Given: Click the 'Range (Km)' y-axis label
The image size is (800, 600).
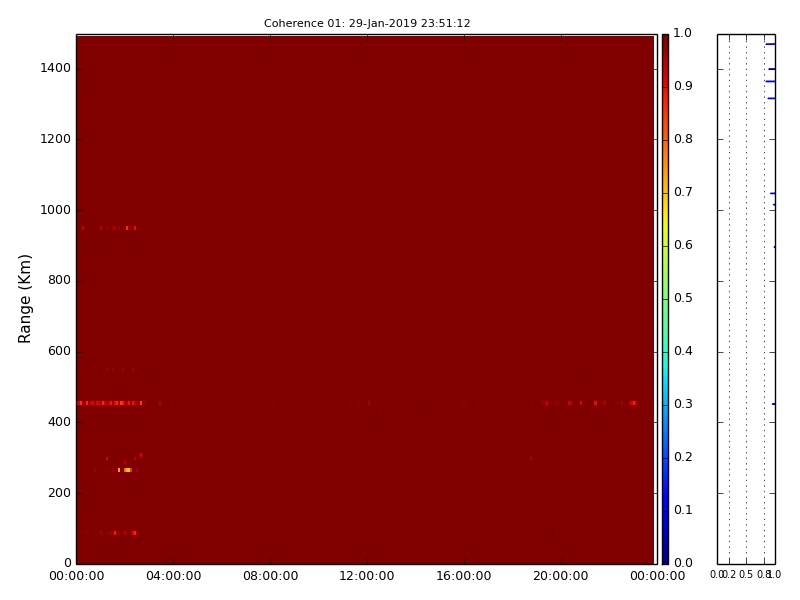Looking at the screenshot, I should 24,299.
